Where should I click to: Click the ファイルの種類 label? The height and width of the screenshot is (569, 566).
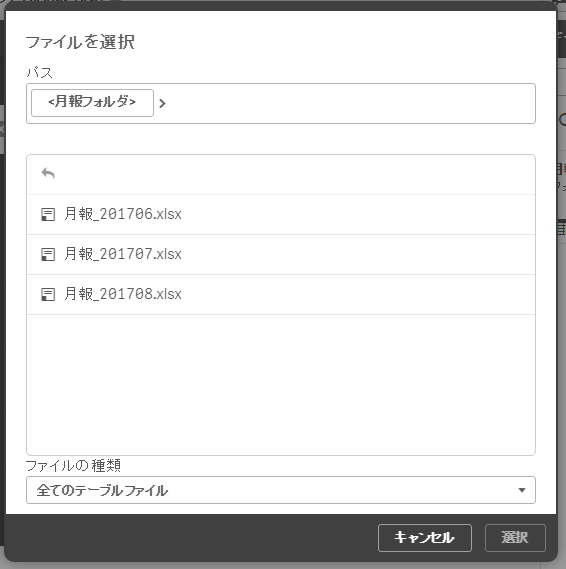coord(73,466)
